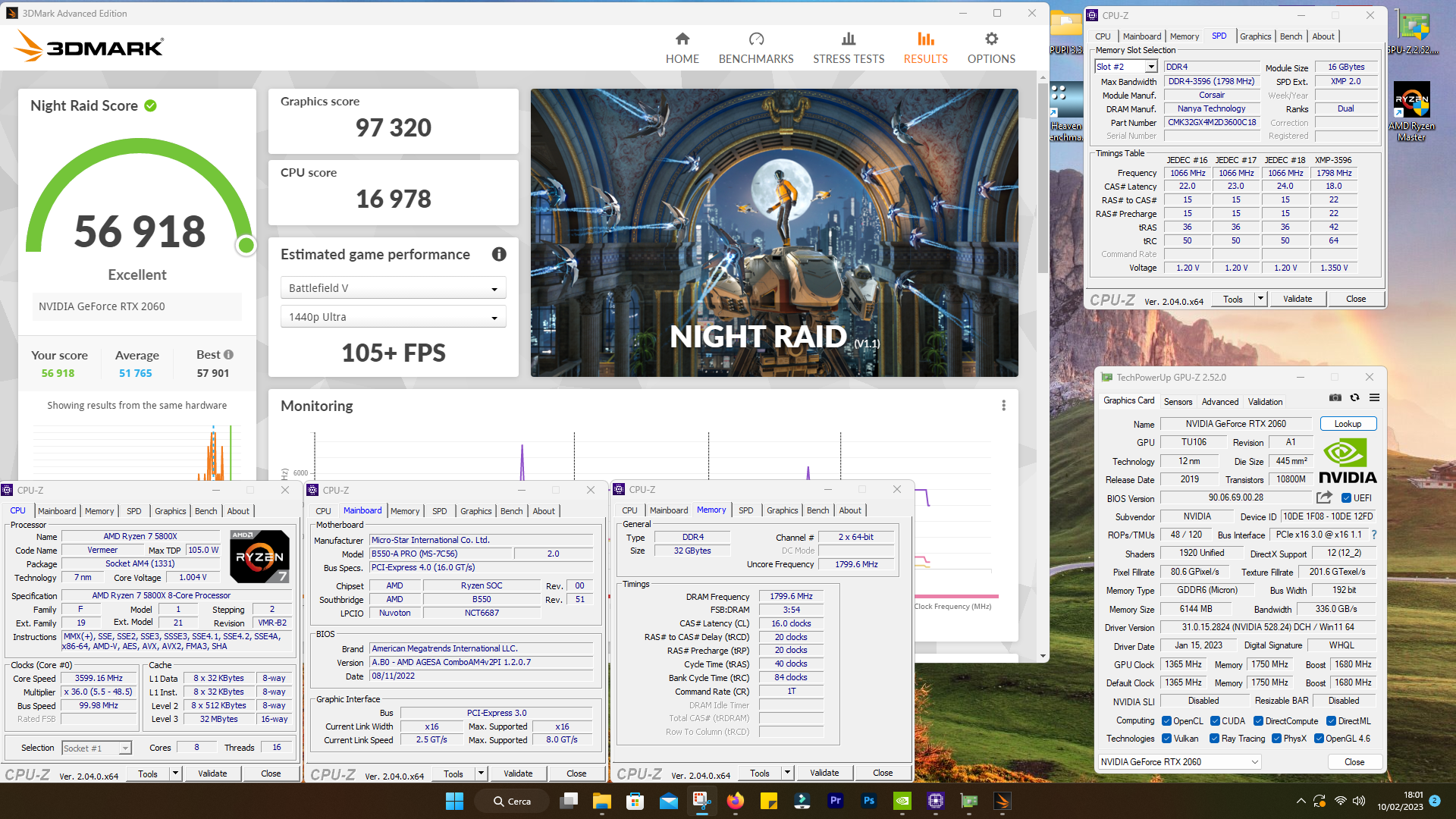Expand Tools arrow in the SPD CPU-Z window

1260,299
